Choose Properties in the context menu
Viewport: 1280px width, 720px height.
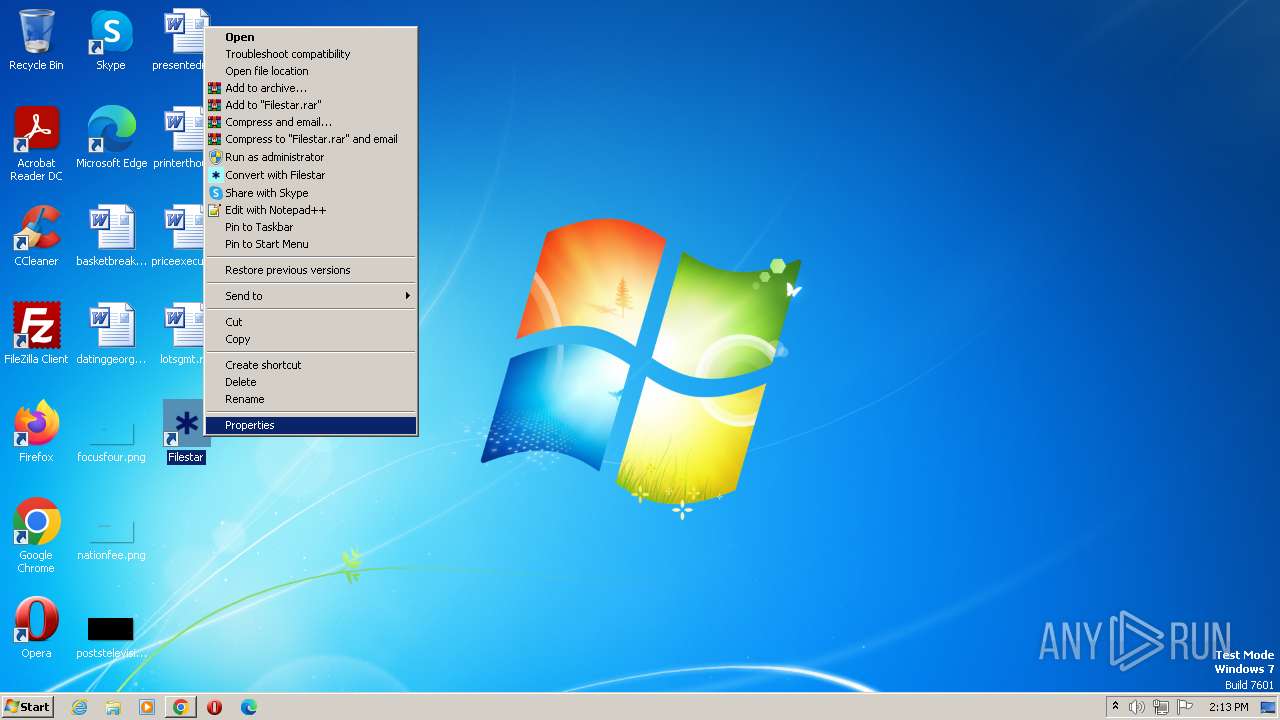[311, 425]
